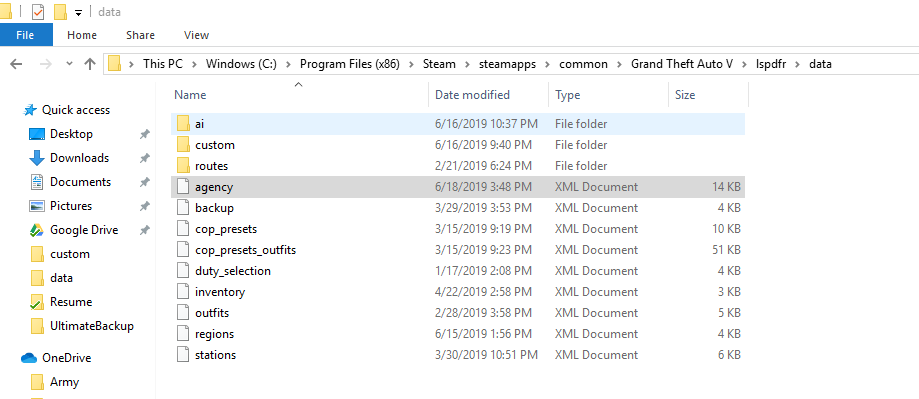Screen dimensions: 919x399
Task: Select the outfits file icon
Action: point(183,313)
